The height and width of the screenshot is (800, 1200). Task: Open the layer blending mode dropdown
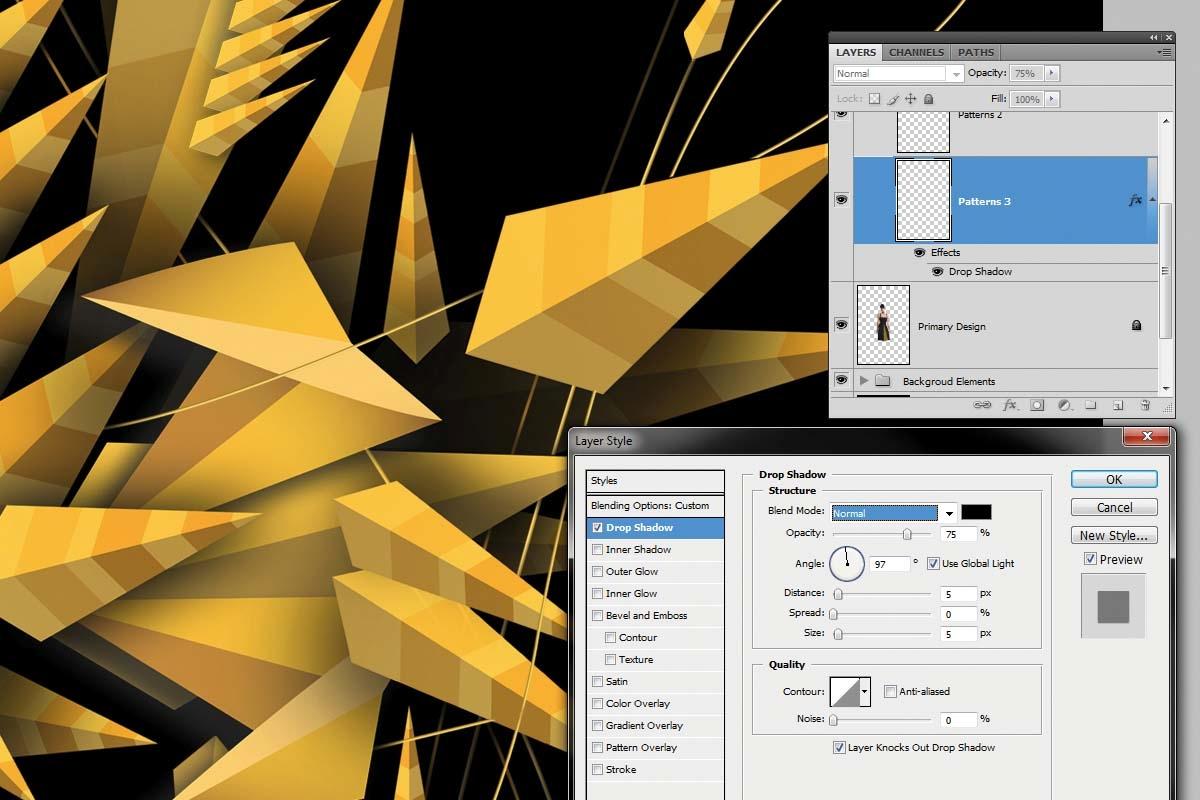tap(898, 74)
